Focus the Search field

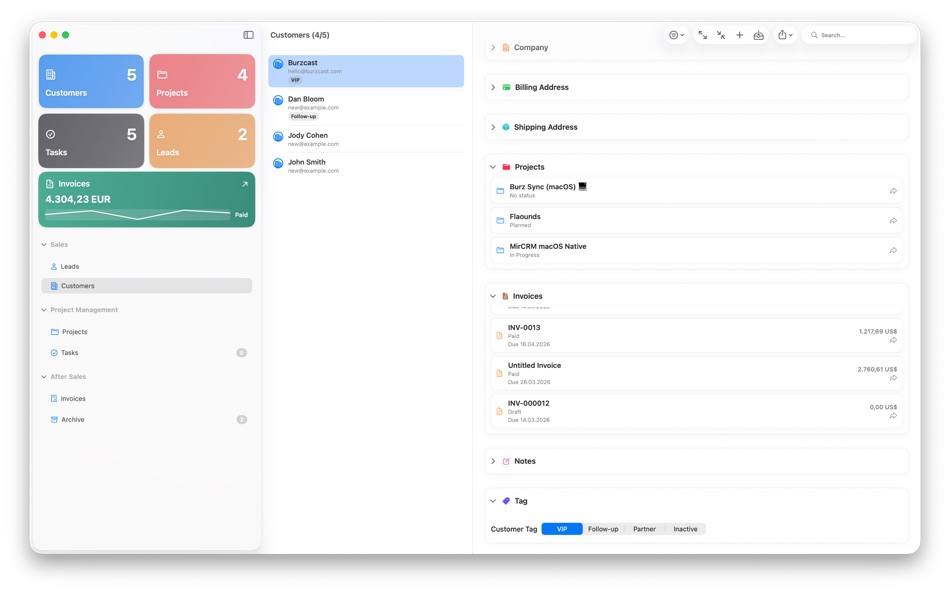click(859, 35)
